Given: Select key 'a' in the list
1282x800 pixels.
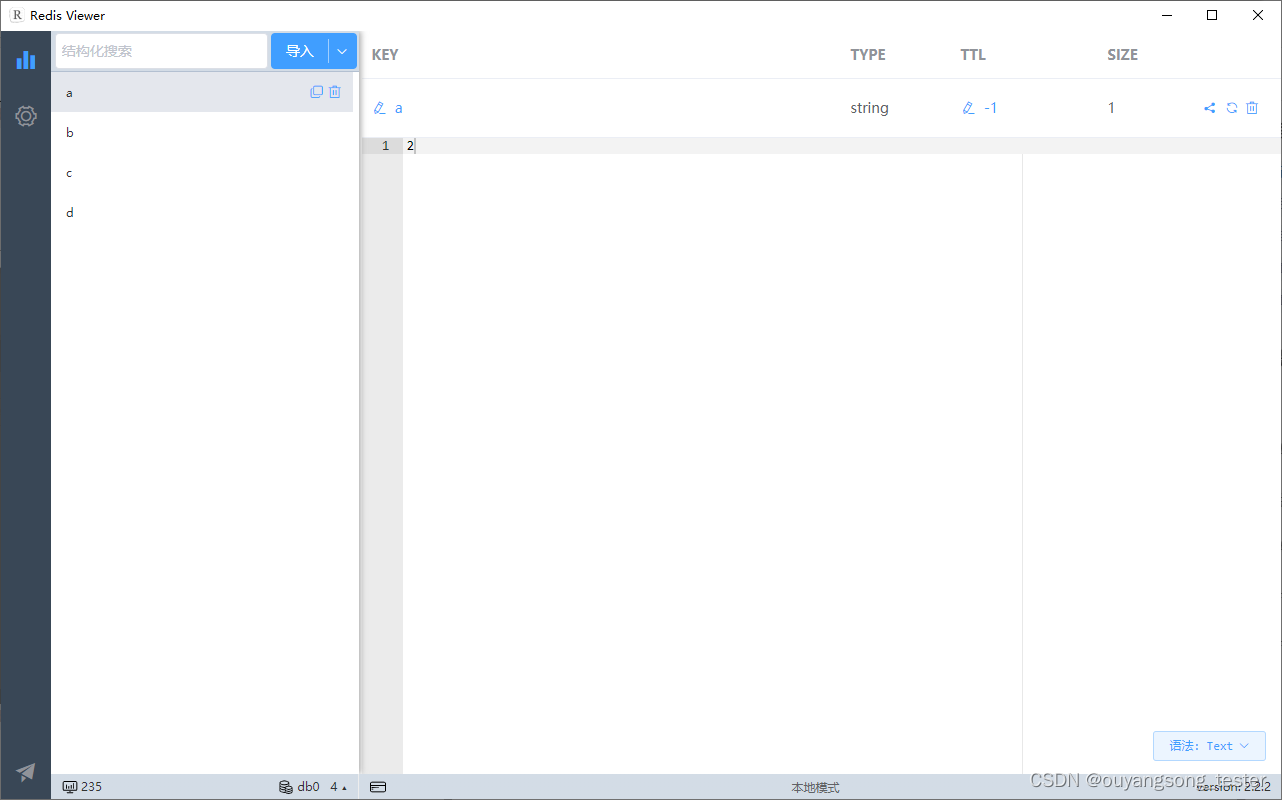Looking at the screenshot, I should (x=202, y=92).
